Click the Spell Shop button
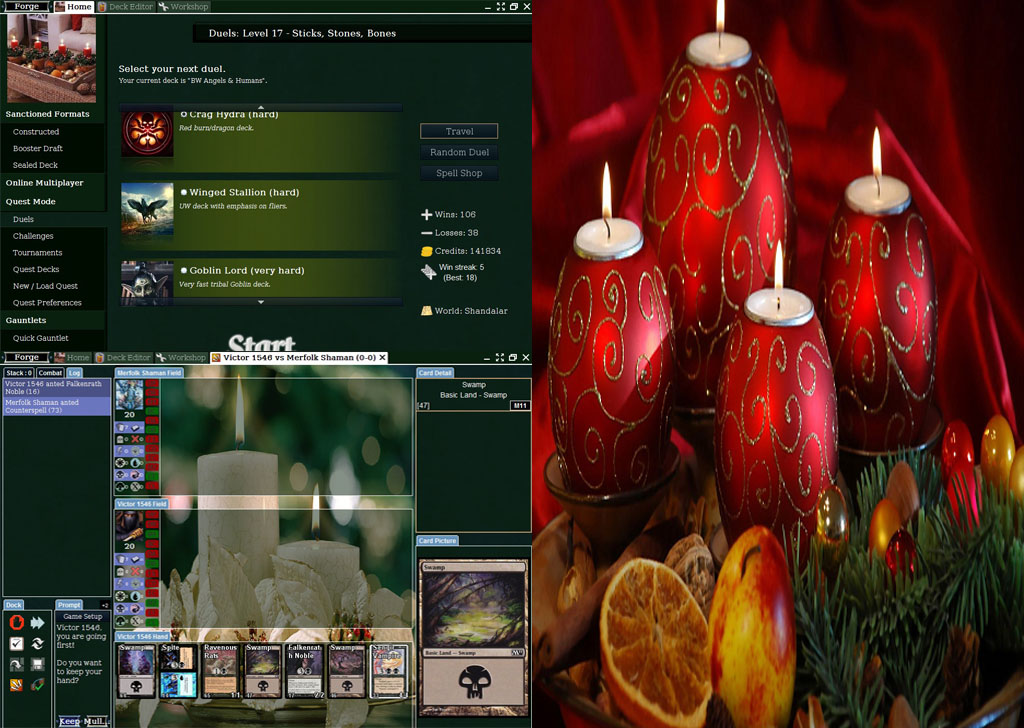Viewport: 1024px width, 728px height. pyautogui.click(x=459, y=173)
